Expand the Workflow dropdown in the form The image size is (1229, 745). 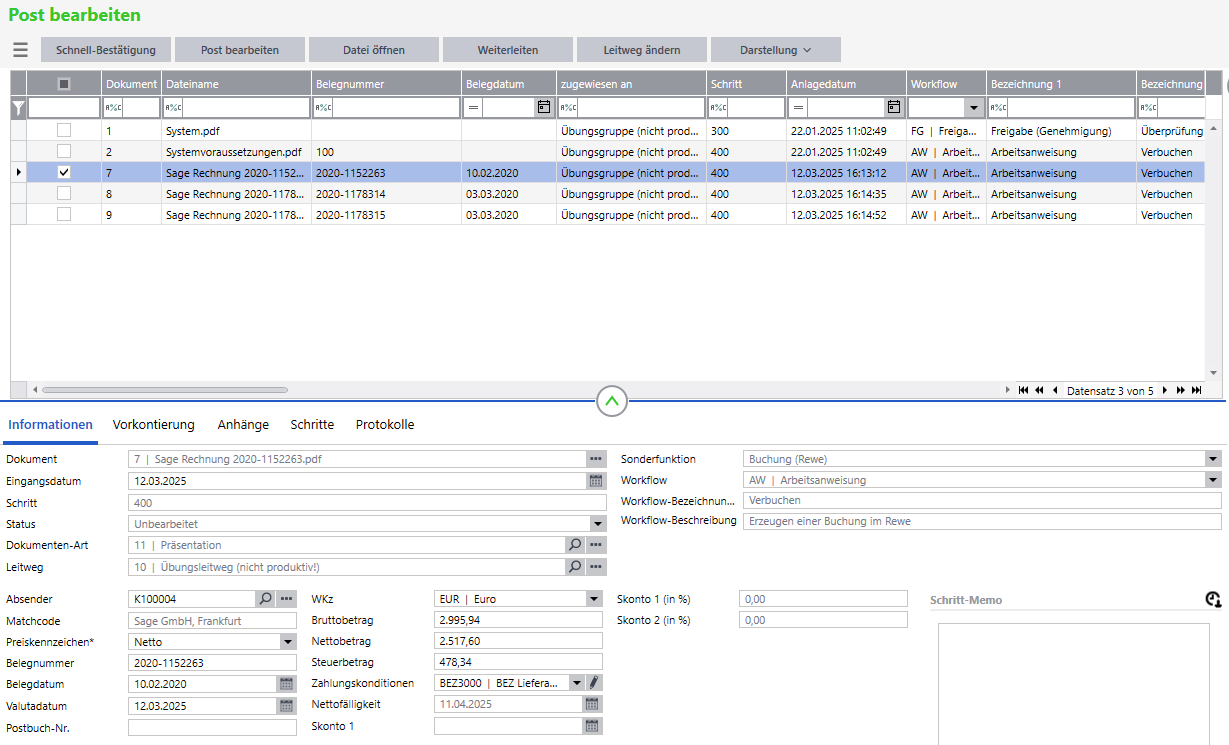pos(1213,480)
